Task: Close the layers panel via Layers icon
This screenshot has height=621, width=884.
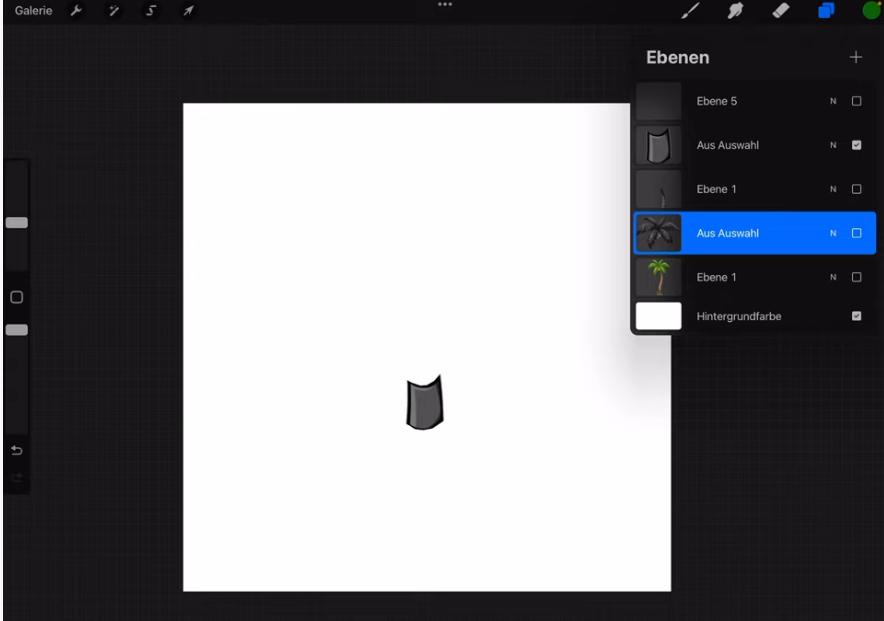Action: (826, 11)
